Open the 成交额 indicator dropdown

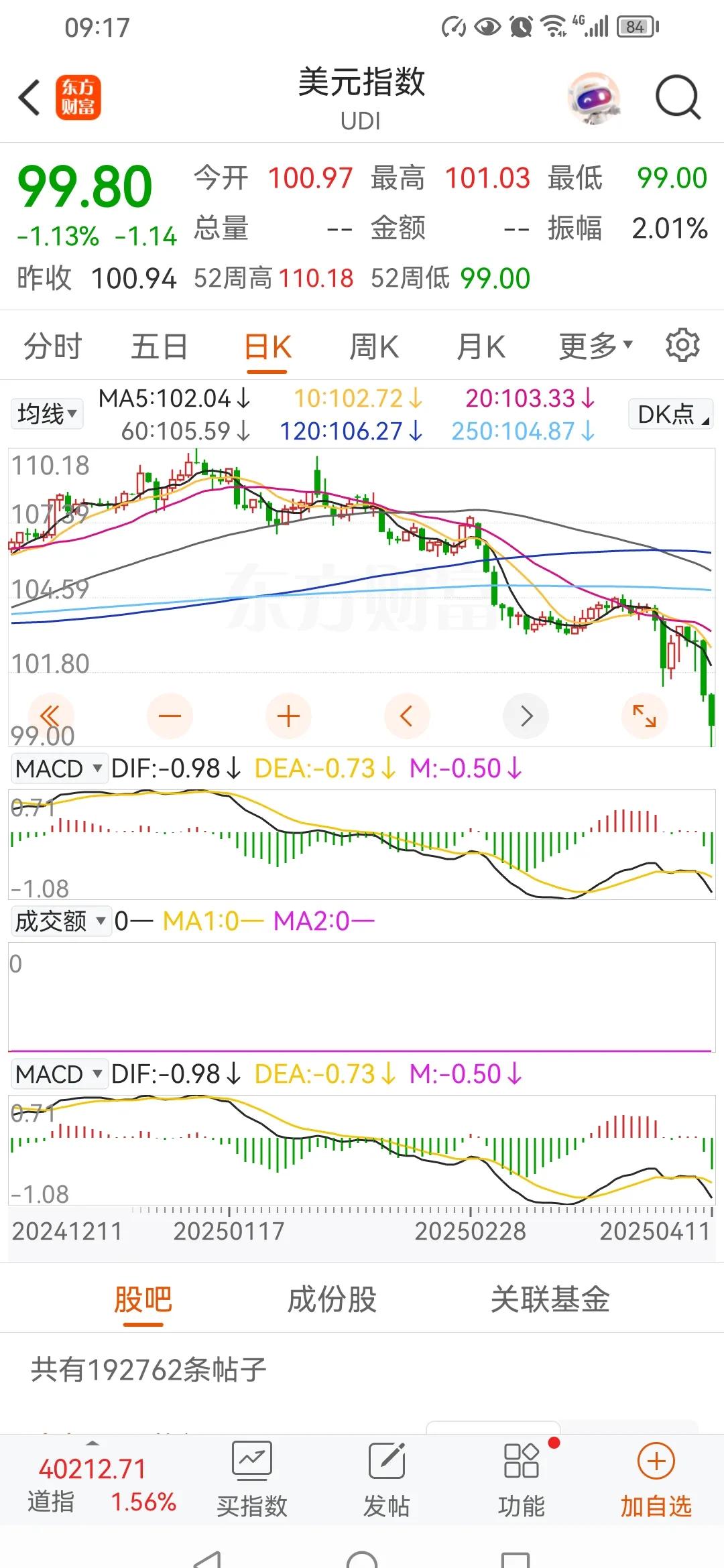[60, 921]
